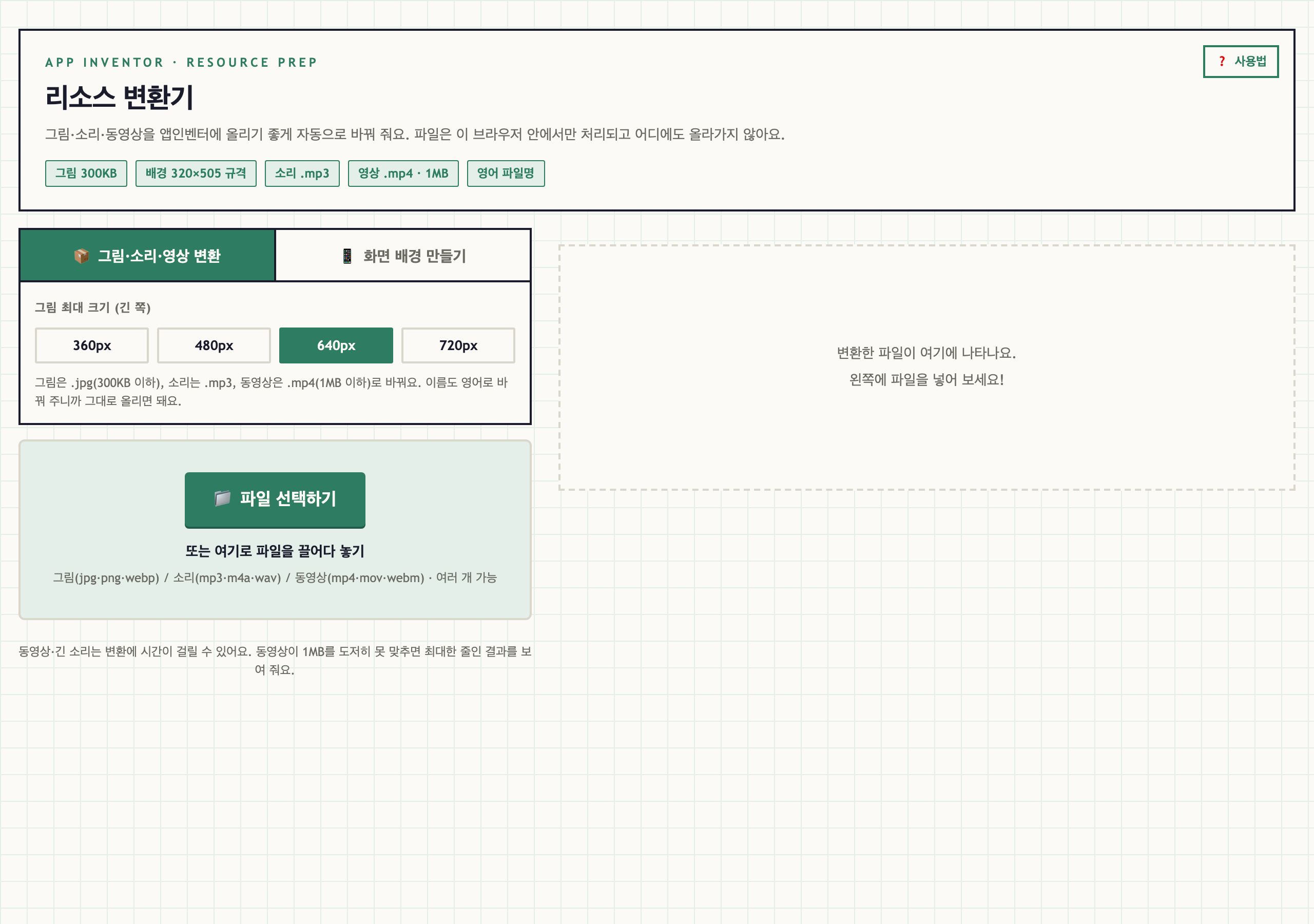This screenshot has height=924, width=1314.
Task: Click the APP INVENTOR · RESOURCE PREP label
Action: point(181,63)
